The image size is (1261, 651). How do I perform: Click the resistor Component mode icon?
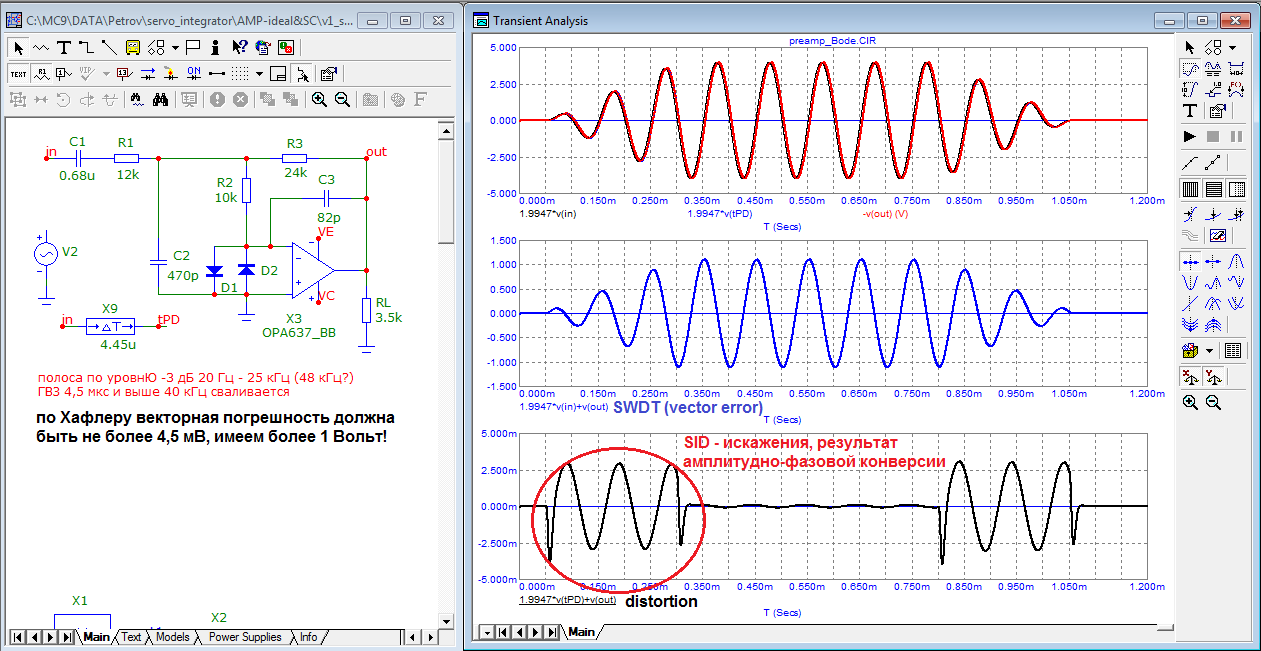click(41, 47)
